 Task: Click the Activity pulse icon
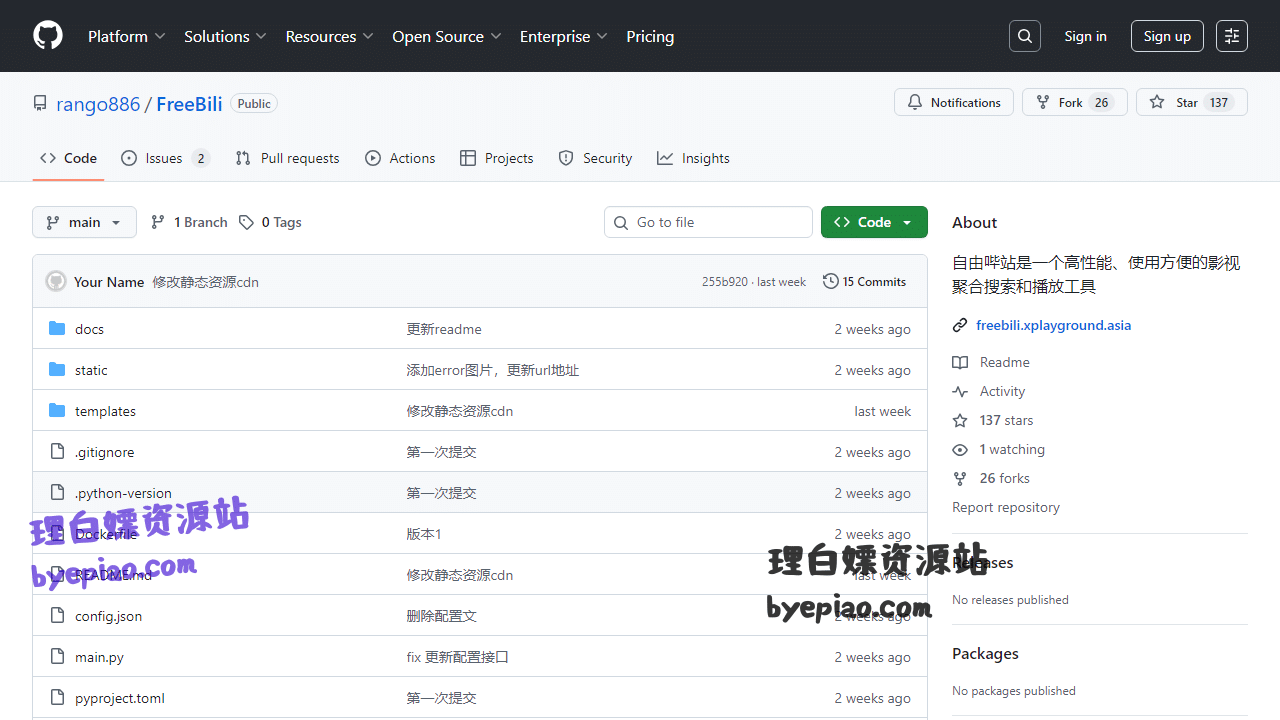pos(960,391)
